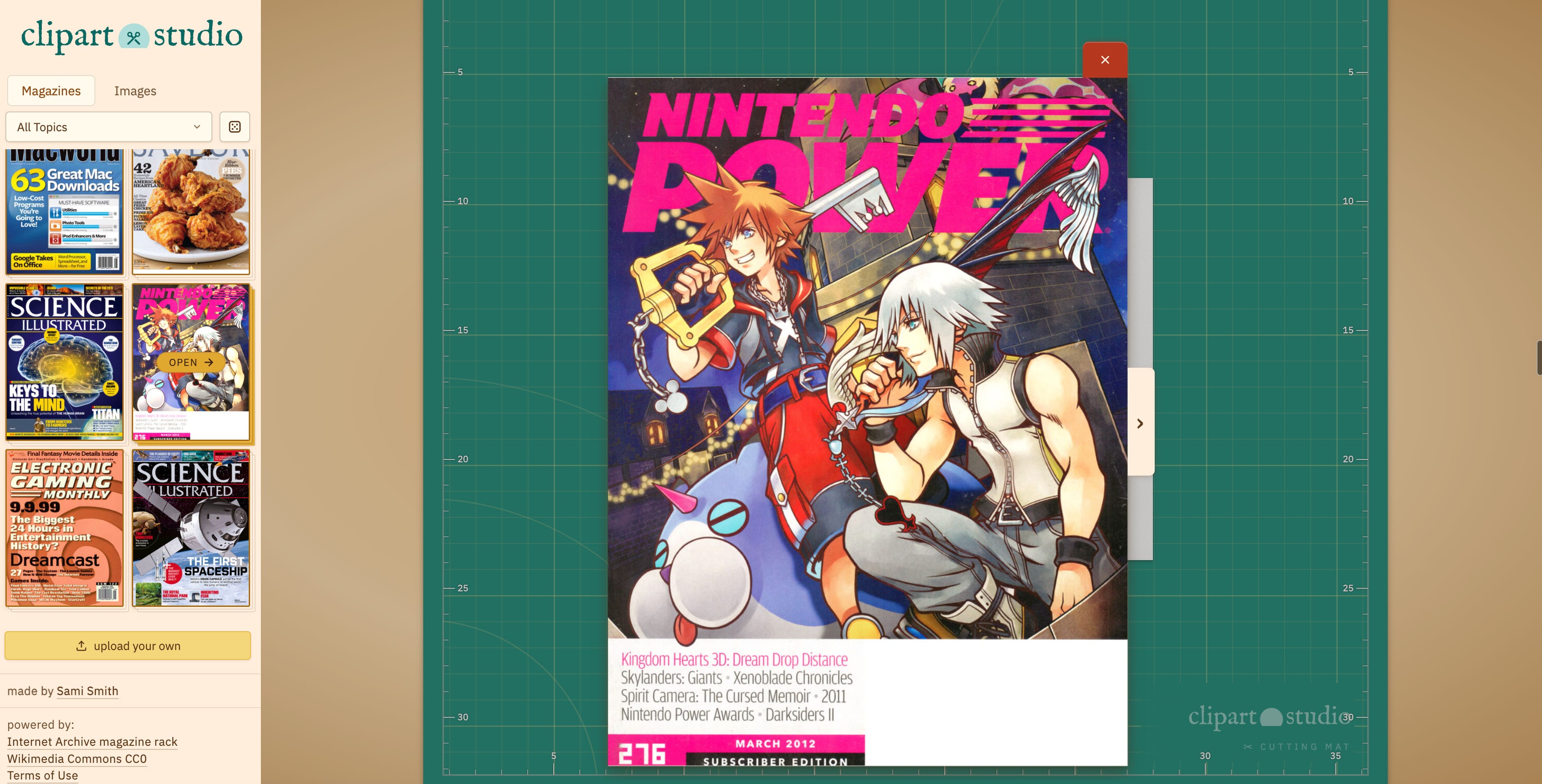The image size is (1542, 784).
Task: Click the OPEN button on Nintendo Power thumbnail
Action: point(191,362)
